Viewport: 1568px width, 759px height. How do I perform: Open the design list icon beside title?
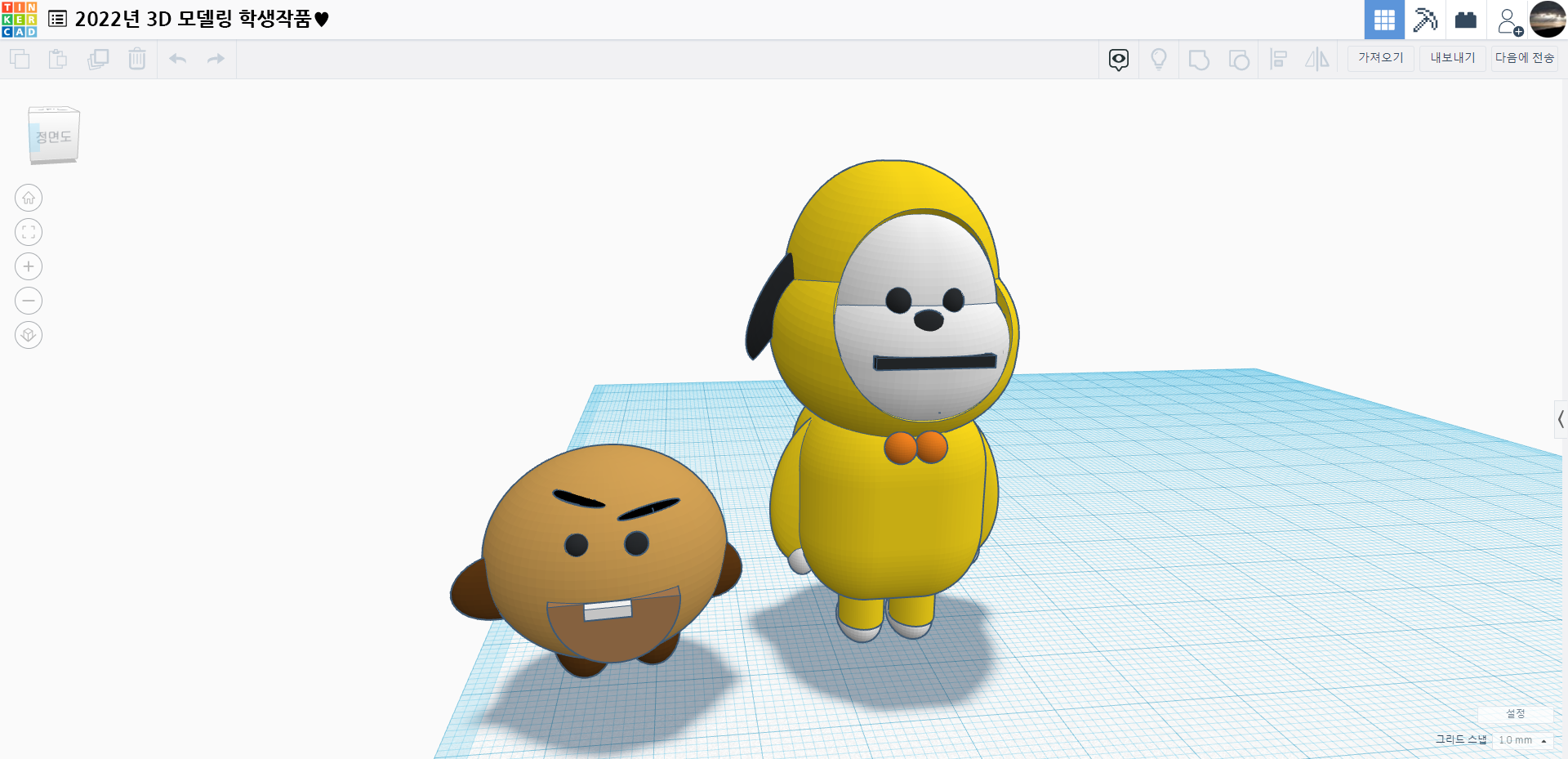pos(57,19)
